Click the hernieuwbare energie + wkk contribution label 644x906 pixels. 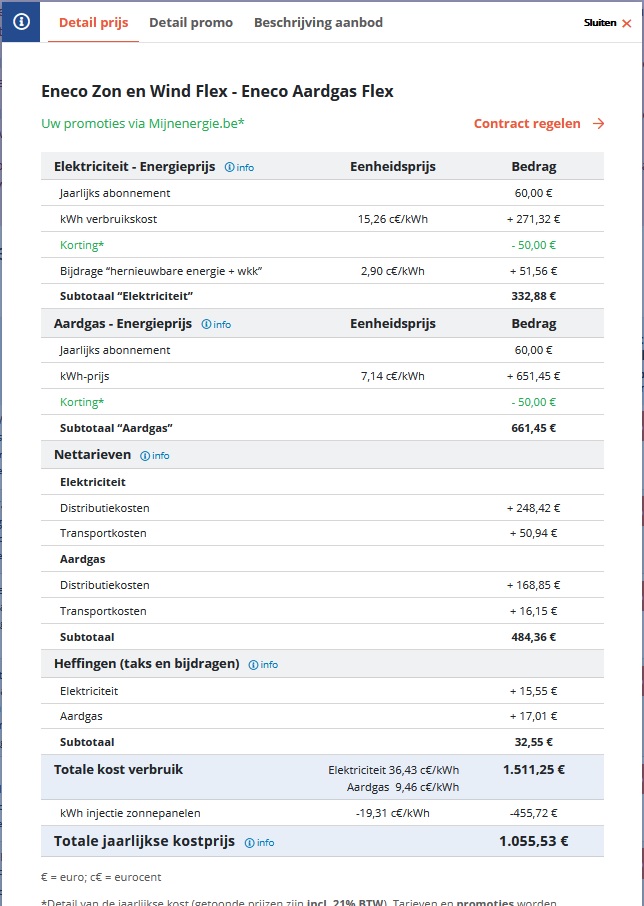tap(161, 271)
